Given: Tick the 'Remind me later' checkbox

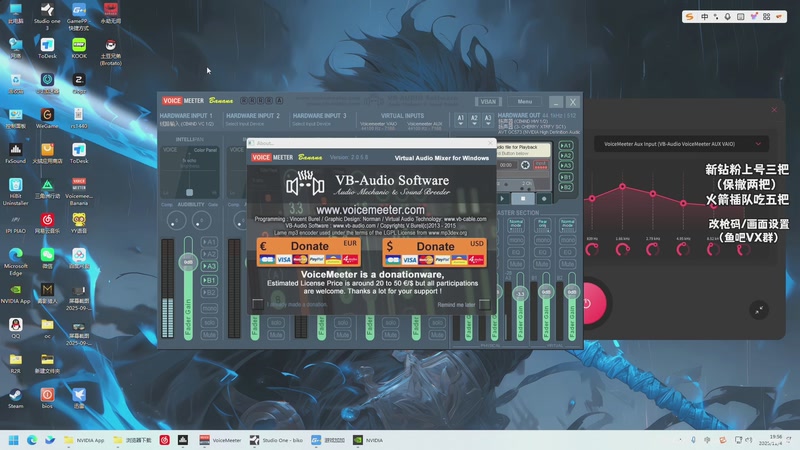Looking at the screenshot, I should coord(484,304).
